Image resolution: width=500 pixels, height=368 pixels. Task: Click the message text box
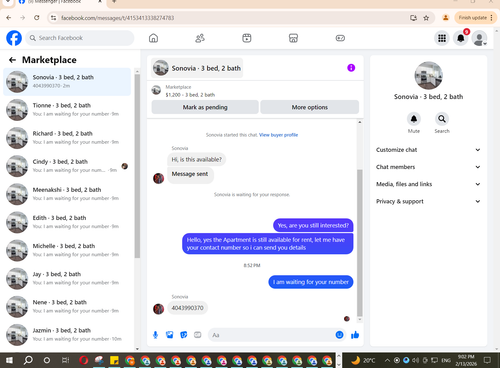point(277,335)
